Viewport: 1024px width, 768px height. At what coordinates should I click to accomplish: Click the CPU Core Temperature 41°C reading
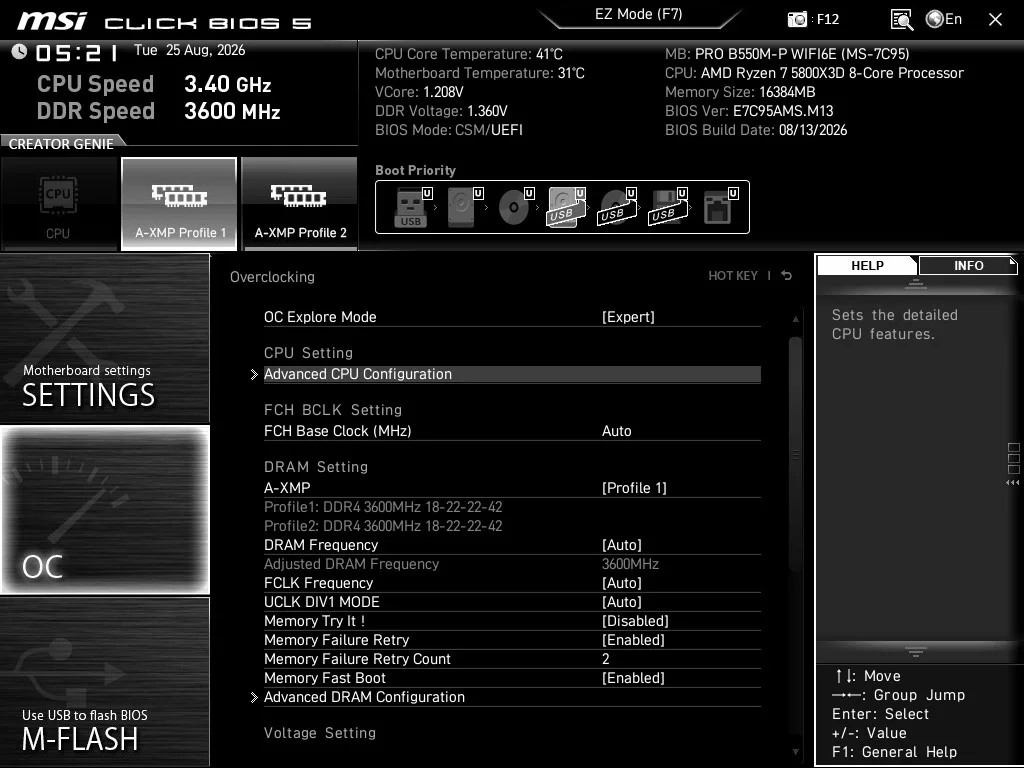coord(469,54)
